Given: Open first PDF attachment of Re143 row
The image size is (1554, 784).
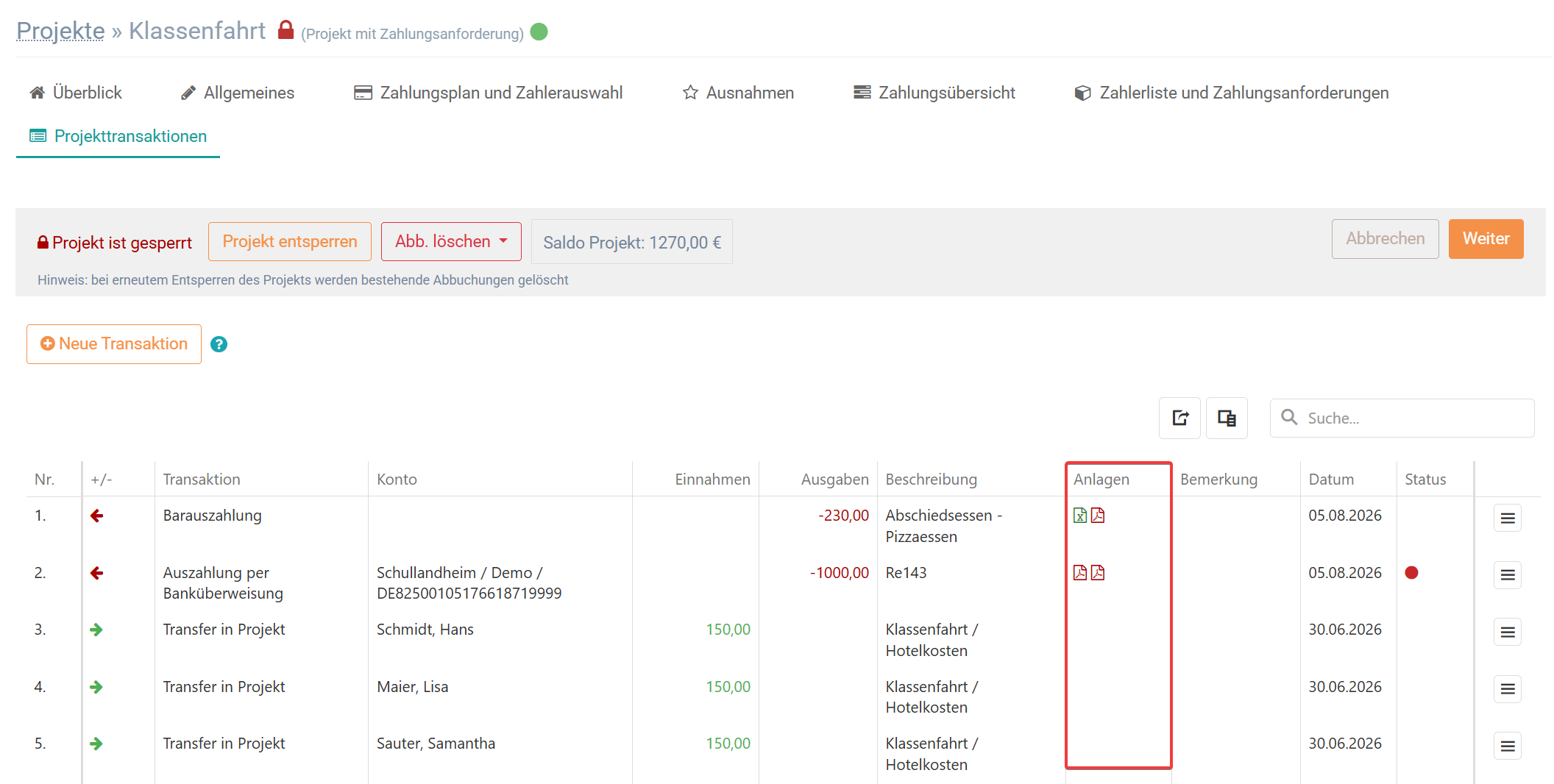Looking at the screenshot, I should coord(1079,573).
